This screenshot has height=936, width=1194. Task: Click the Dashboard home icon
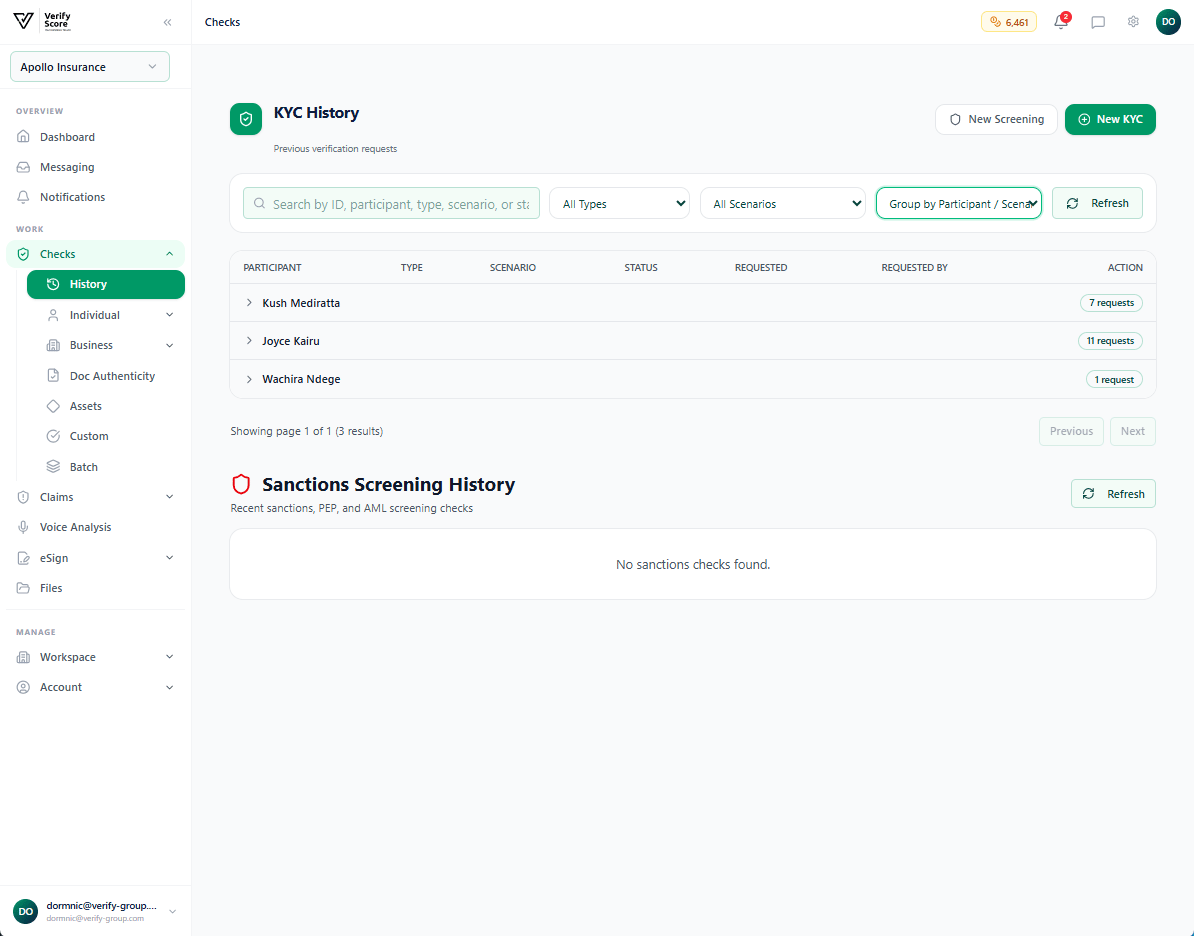24,137
